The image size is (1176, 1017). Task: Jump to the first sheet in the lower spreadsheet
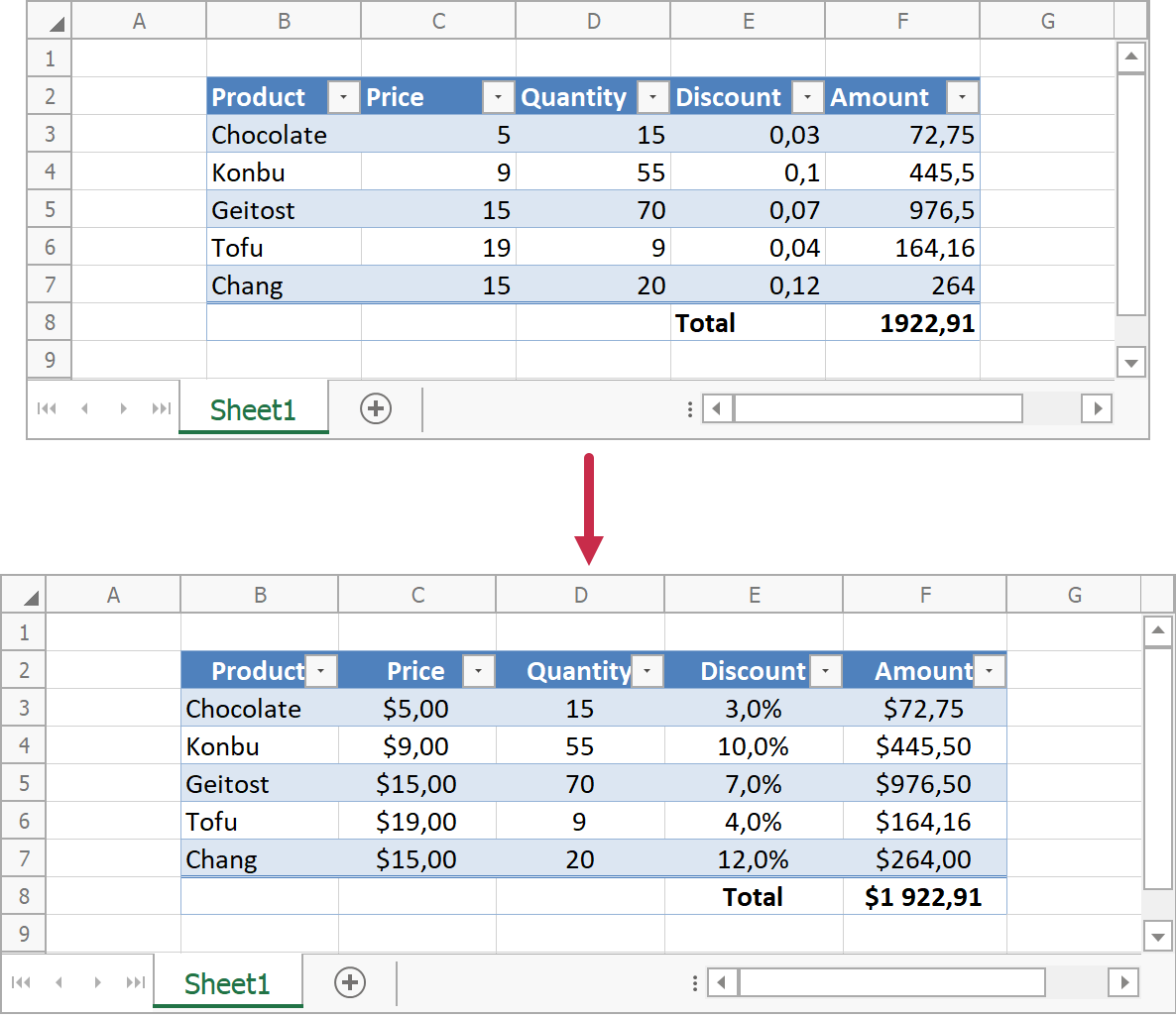coord(21,982)
